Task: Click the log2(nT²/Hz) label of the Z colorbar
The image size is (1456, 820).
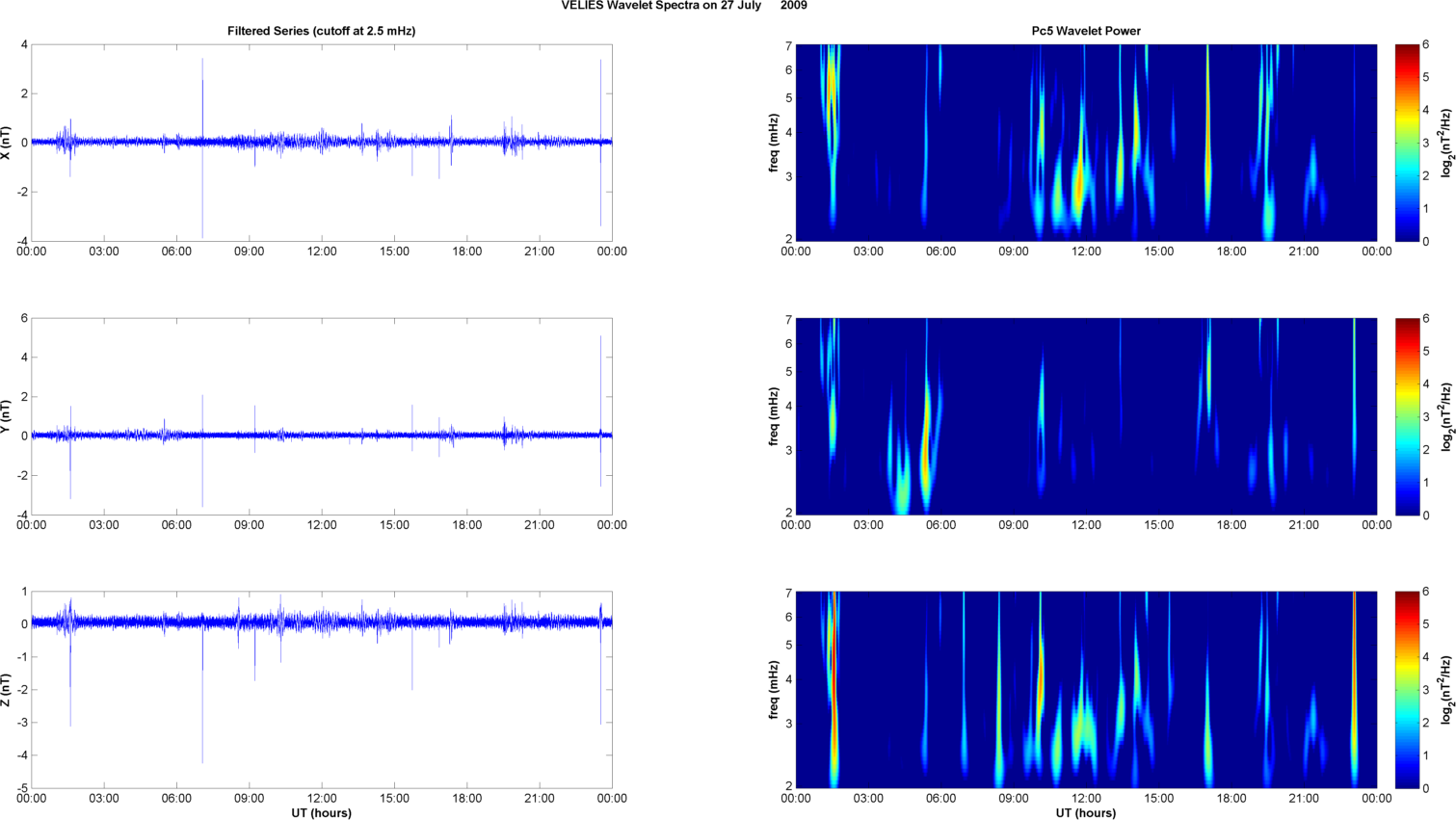Action: pos(1447,690)
